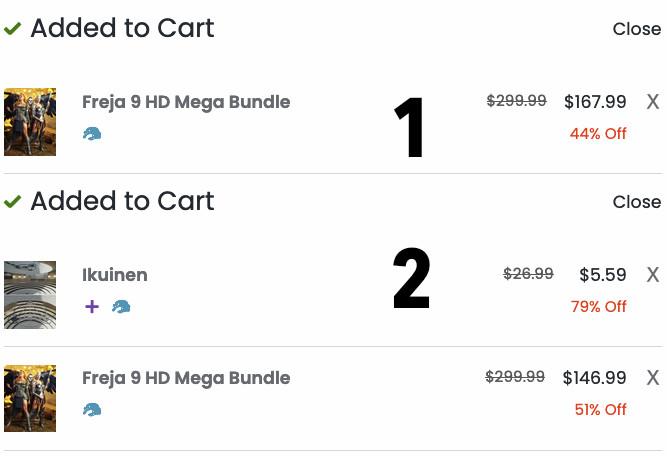This screenshot has width=667, height=456.
Task: Close the upper Added to Cart notification
Action: tap(636, 29)
